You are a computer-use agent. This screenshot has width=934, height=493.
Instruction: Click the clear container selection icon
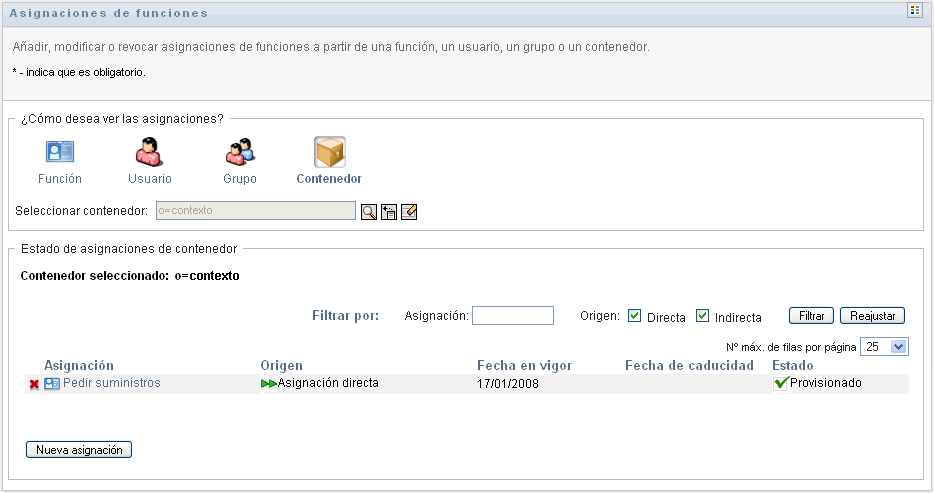coord(409,211)
